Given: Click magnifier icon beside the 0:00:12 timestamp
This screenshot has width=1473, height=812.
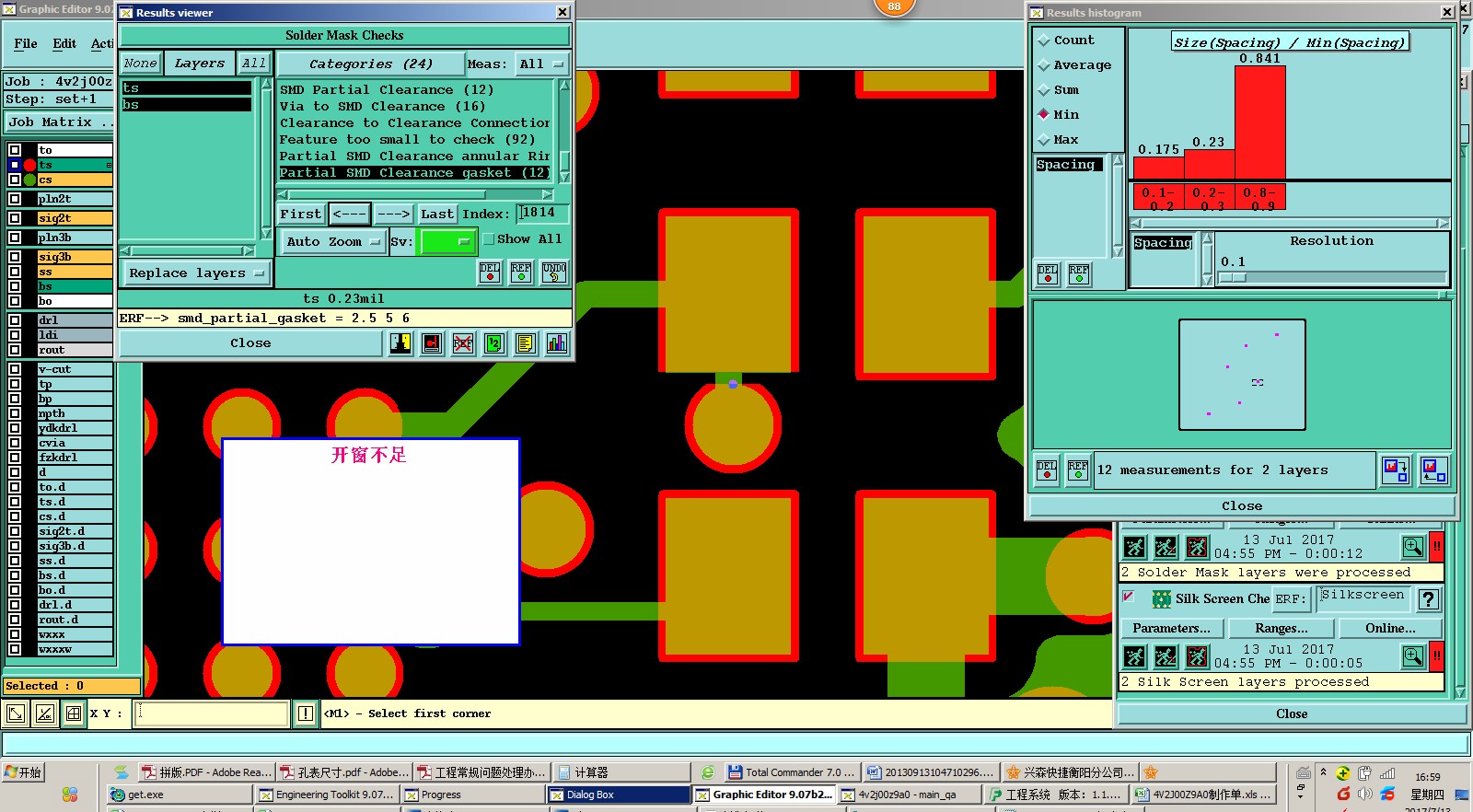Looking at the screenshot, I should click(1413, 547).
